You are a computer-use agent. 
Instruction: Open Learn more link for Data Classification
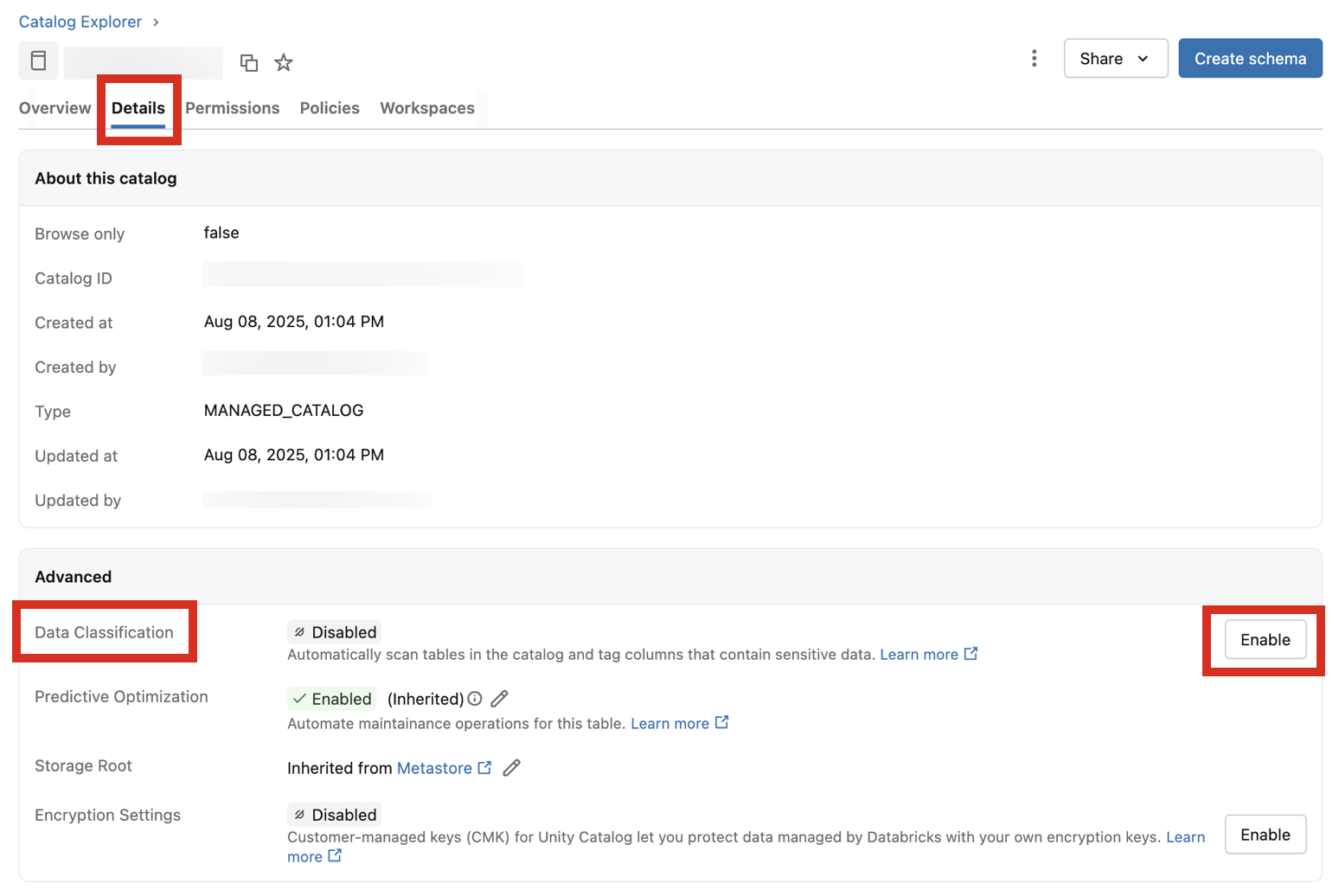point(919,655)
